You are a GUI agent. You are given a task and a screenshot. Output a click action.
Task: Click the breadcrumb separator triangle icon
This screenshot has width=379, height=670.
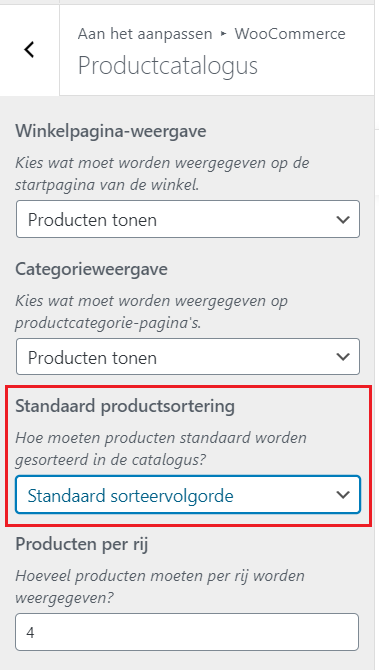tap(223, 34)
